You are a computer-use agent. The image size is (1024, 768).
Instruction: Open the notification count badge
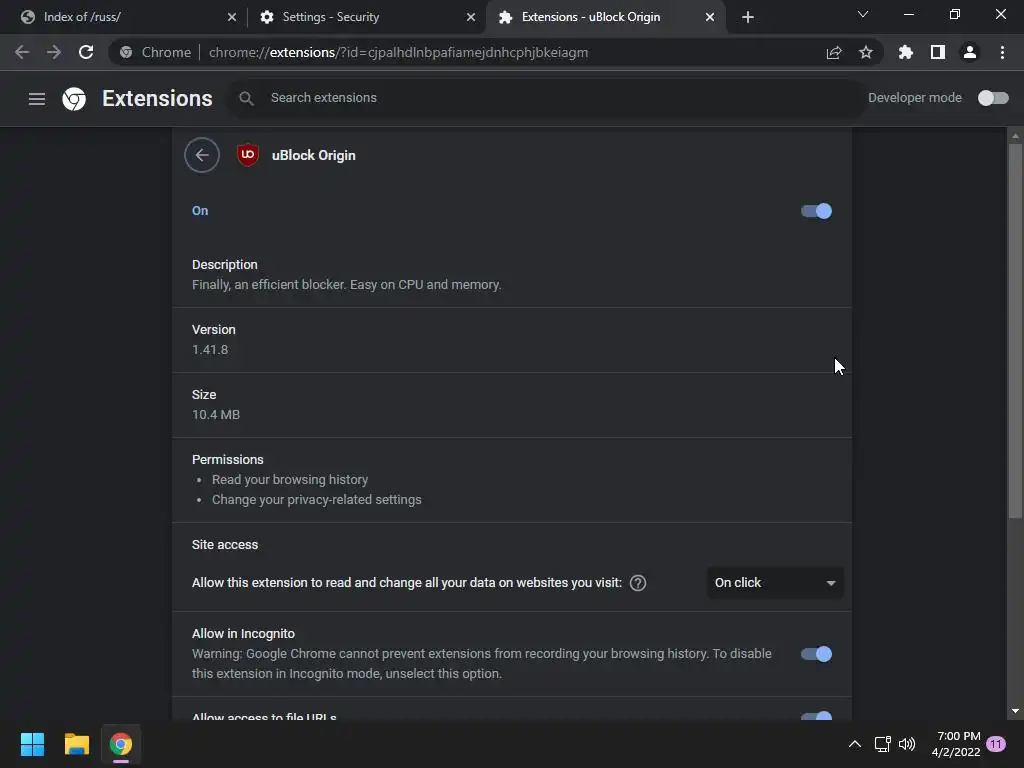(996, 744)
